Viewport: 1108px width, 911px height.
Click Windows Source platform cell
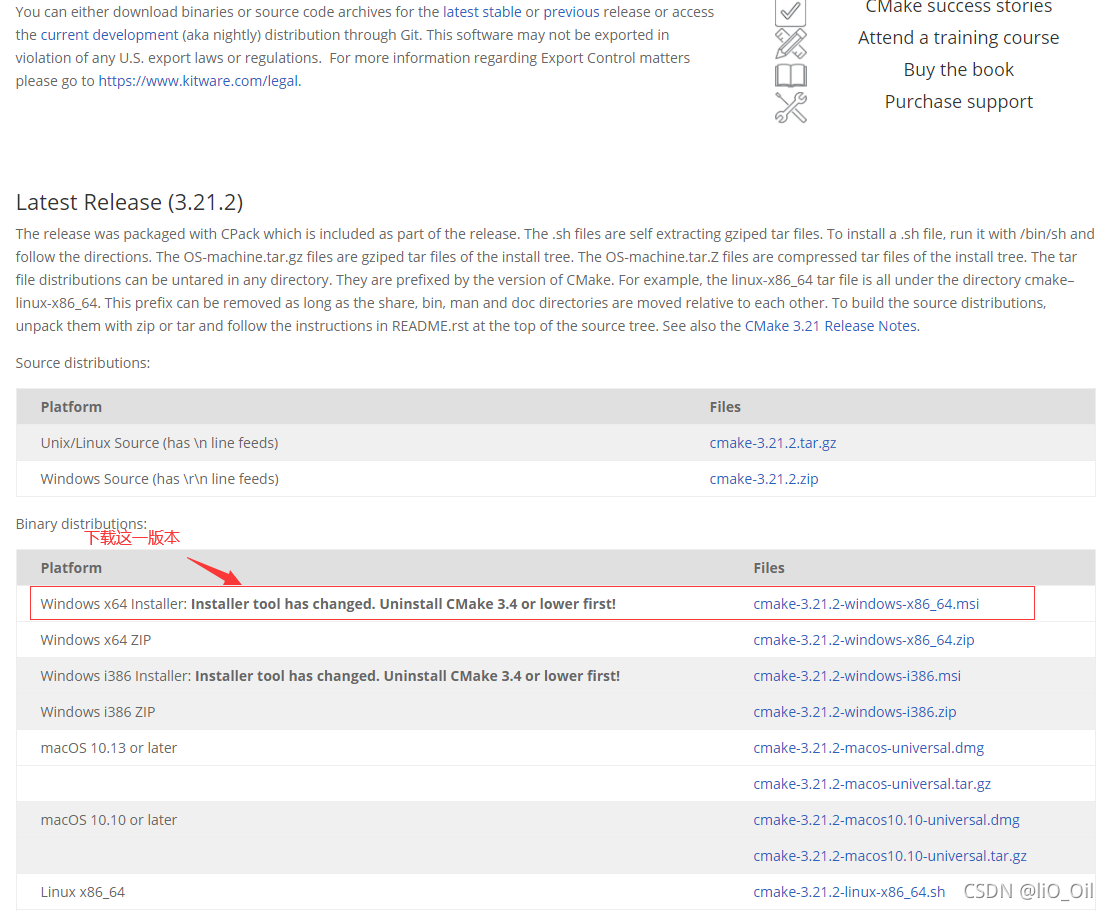159,479
